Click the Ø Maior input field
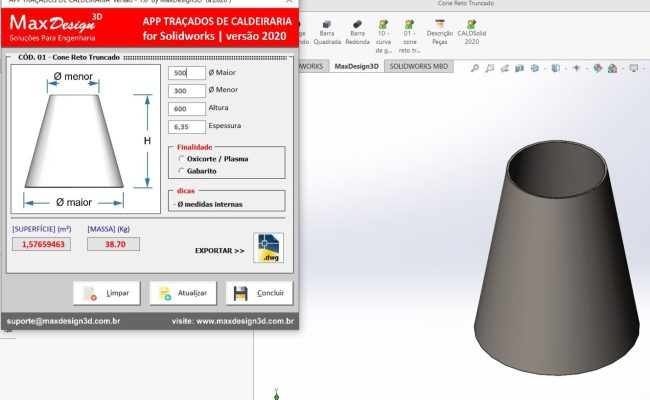 (188, 73)
